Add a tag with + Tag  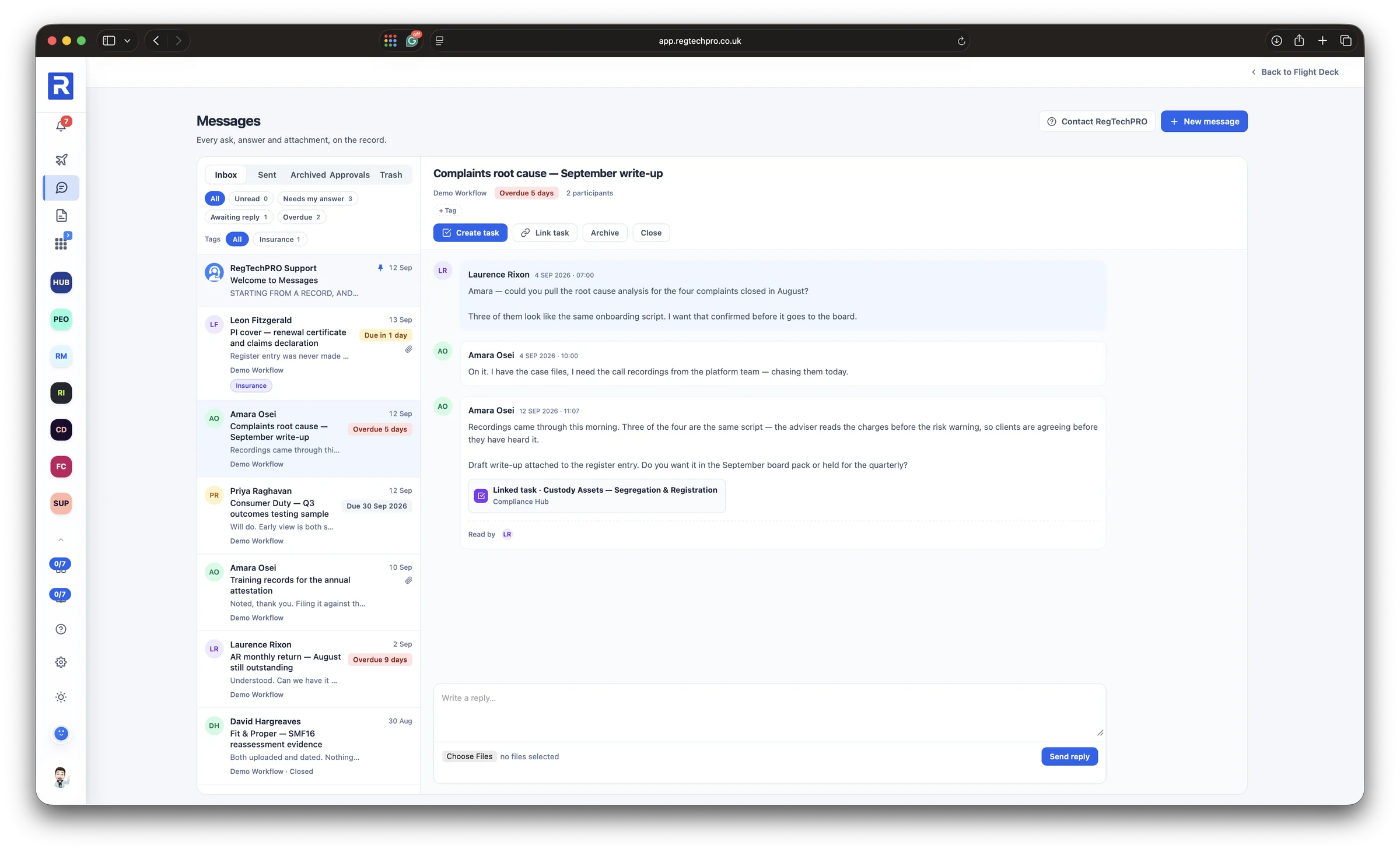(x=447, y=211)
